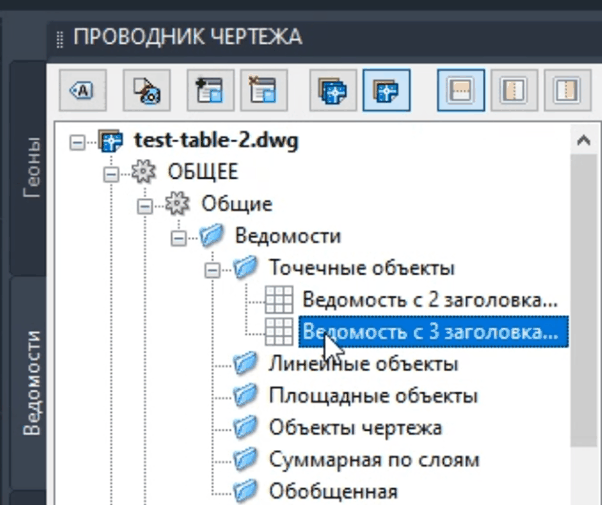Collapse the ОБЩЕЕ tree node
The height and width of the screenshot is (505, 602).
tap(111, 172)
